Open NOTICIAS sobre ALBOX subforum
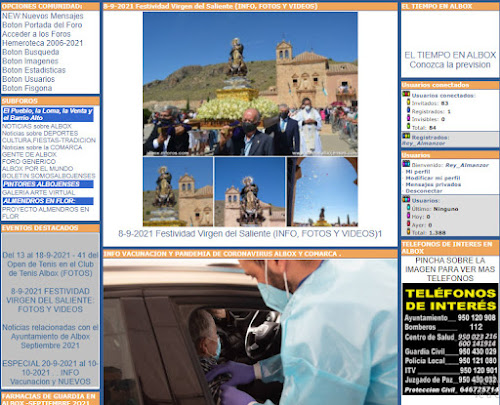This screenshot has width=500, height=405. [37, 126]
